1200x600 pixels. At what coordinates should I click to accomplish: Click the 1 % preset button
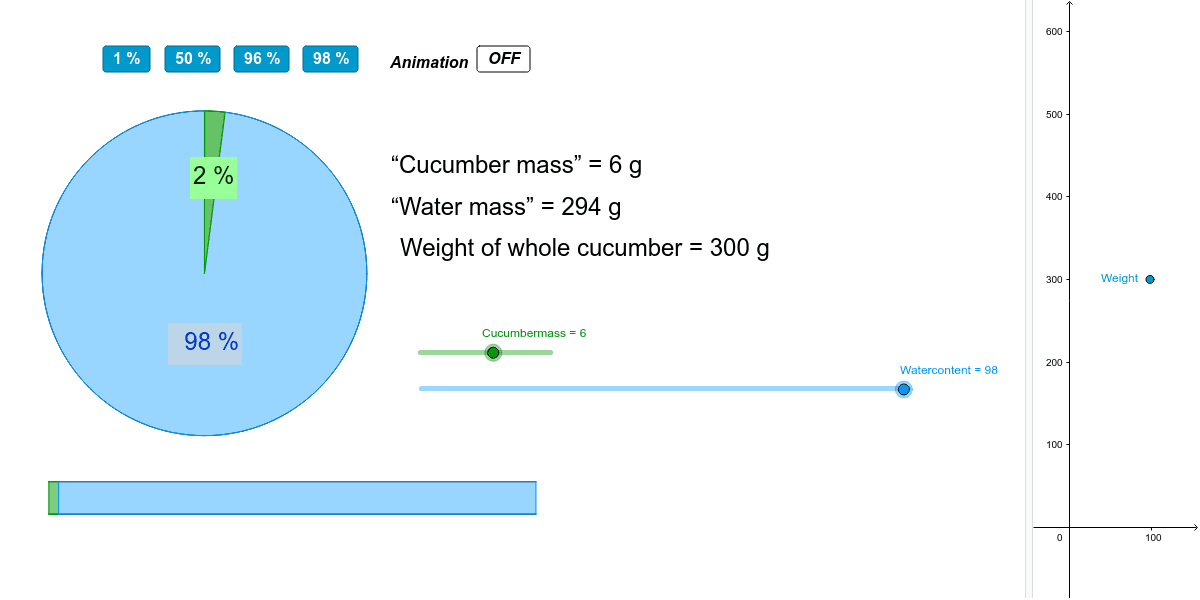pyautogui.click(x=127, y=59)
